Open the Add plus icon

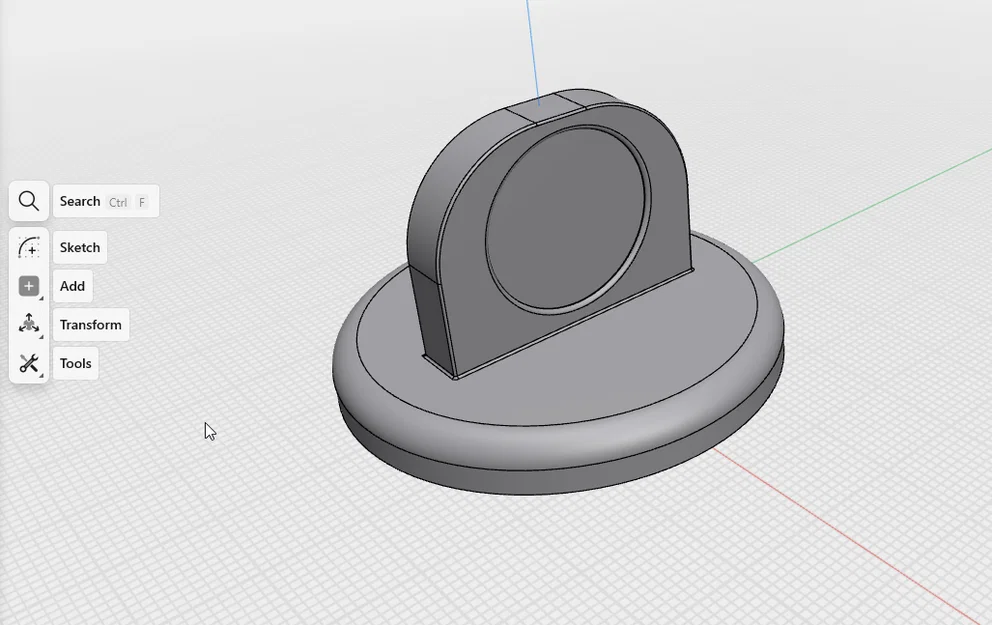pos(28,286)
